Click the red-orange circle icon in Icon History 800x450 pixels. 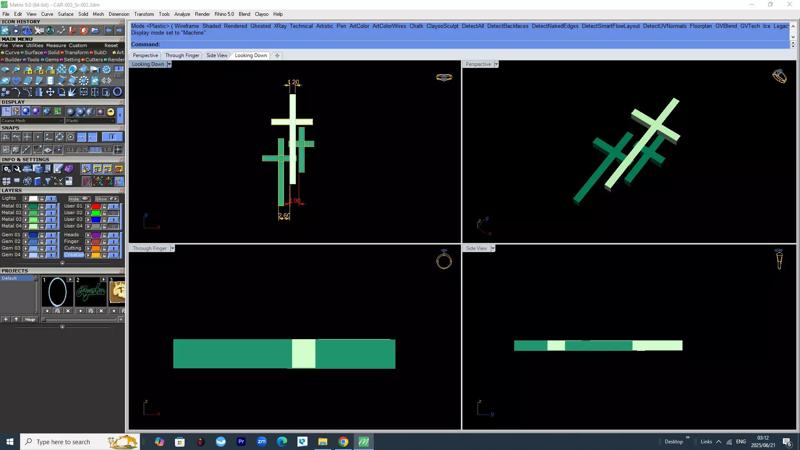coord(84,30)
